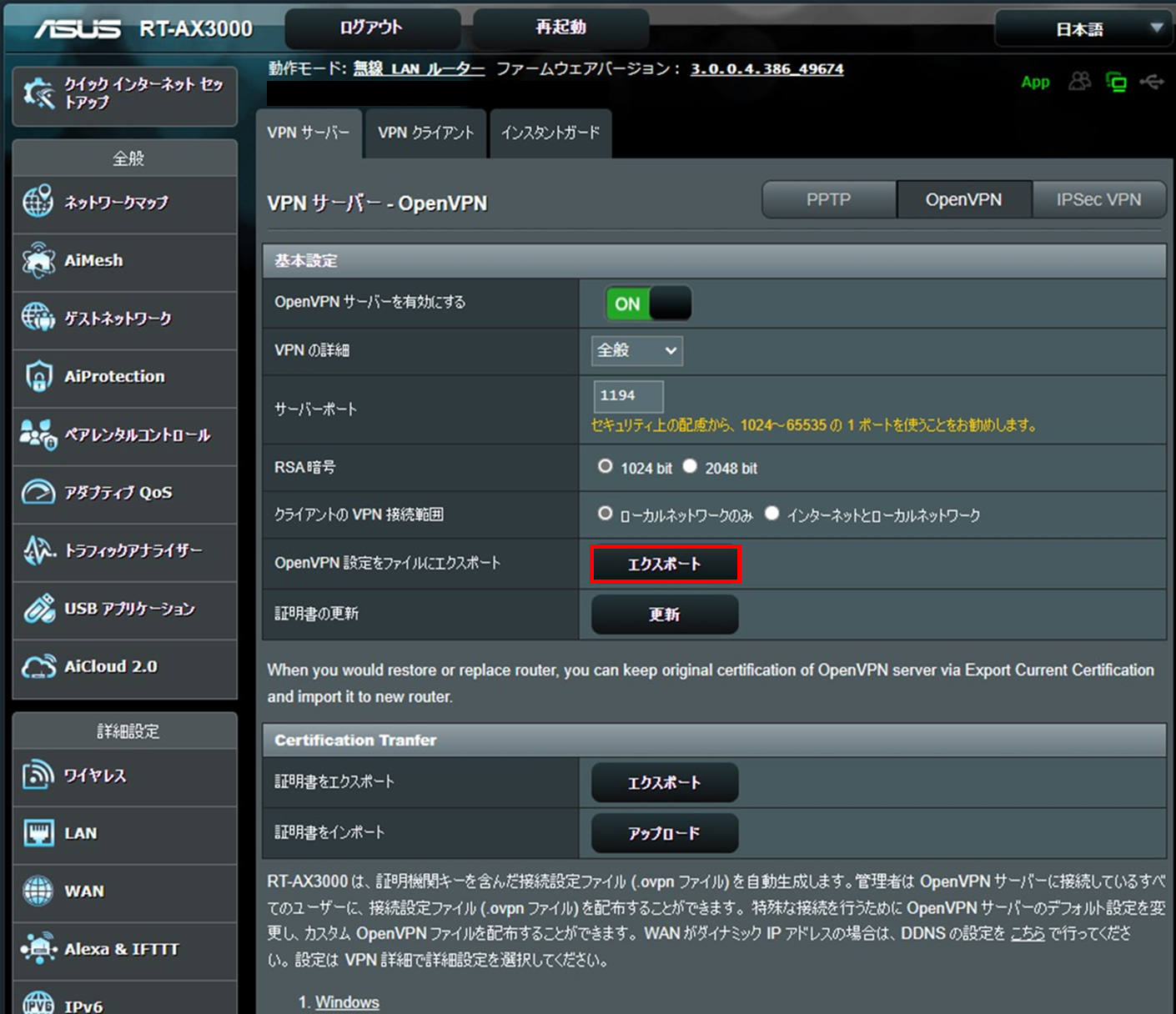Viewport: 1176px width, 1014px height.
Task: Select Internet and local network scope
Action: [x=772, y=514]
